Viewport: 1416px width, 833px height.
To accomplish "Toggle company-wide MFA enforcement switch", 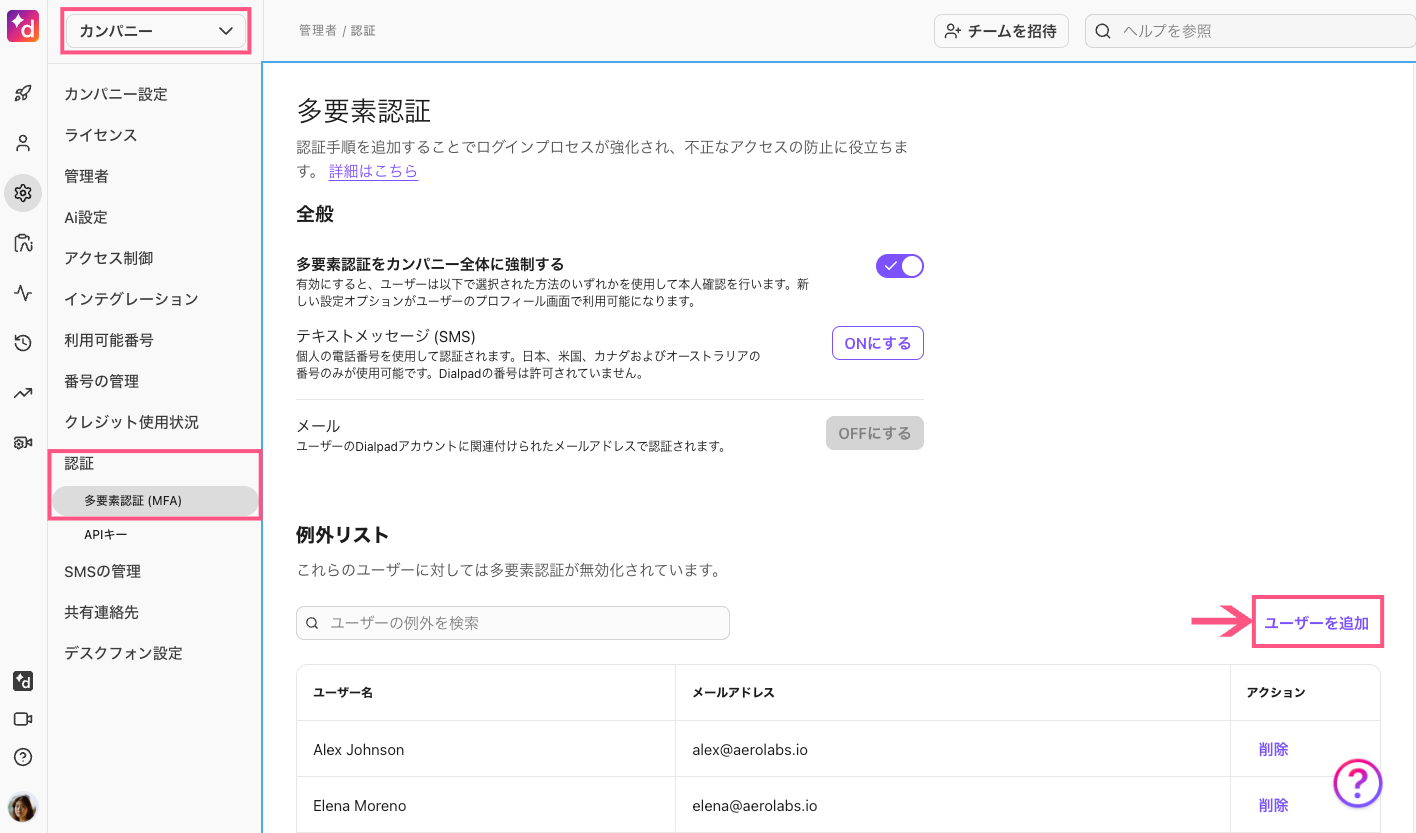I will 900,266.
